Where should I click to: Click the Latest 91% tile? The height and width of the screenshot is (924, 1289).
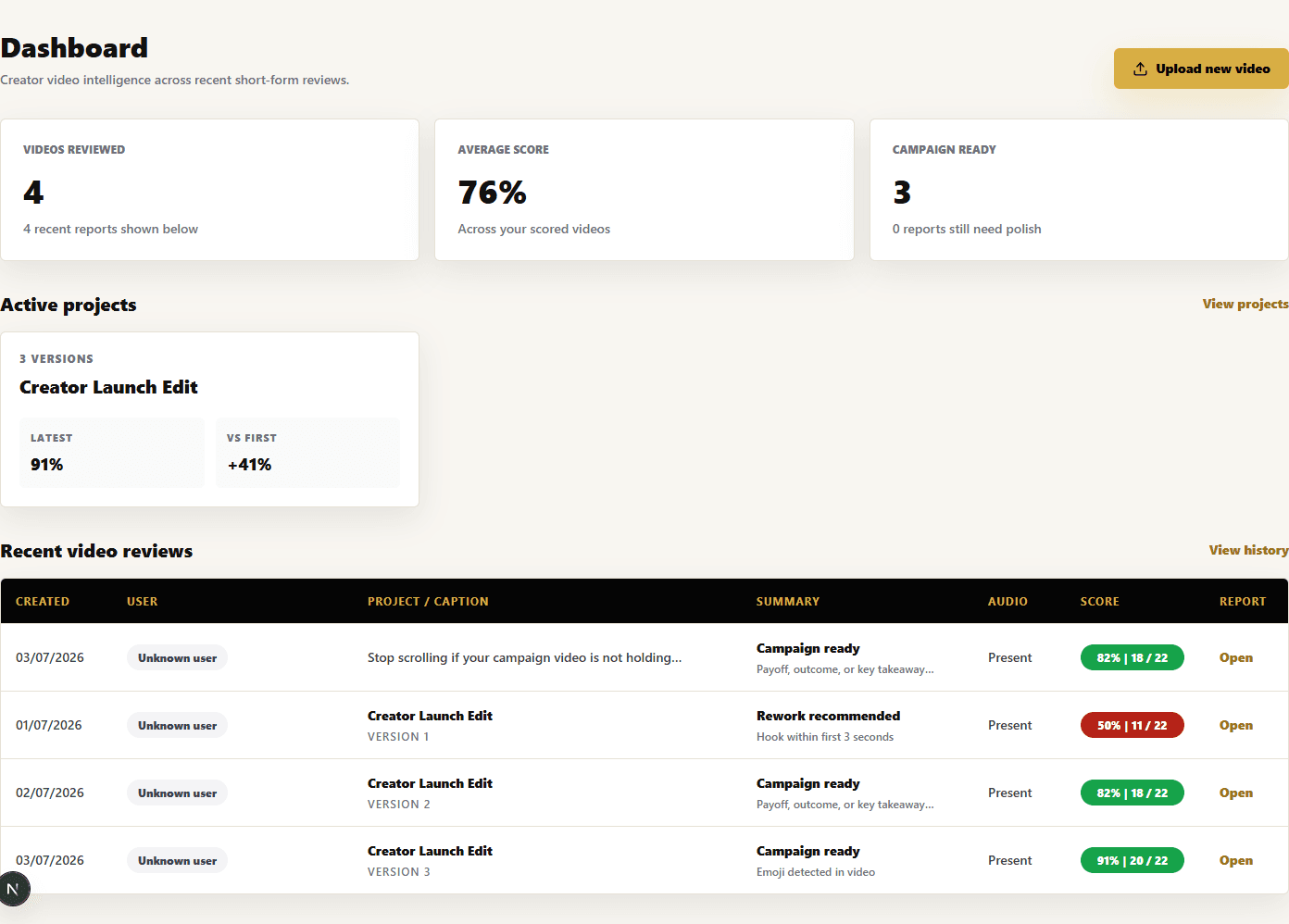pos(112,453)
